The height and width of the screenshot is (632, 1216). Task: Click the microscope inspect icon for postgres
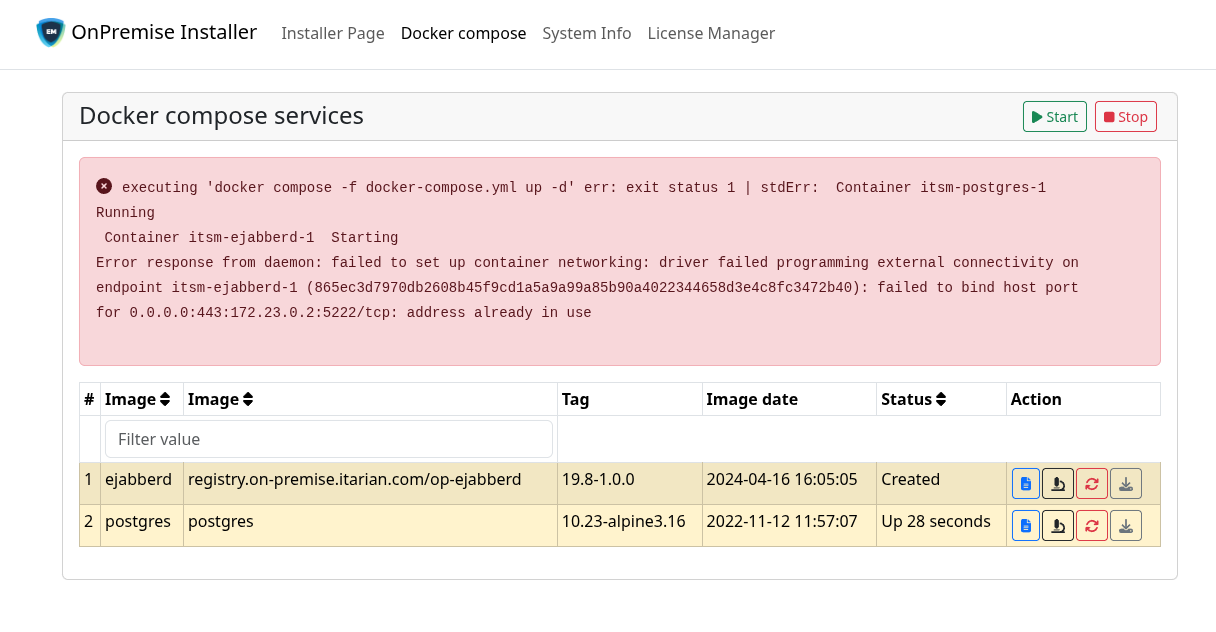pyautogui.click(x=1058, y=525)
